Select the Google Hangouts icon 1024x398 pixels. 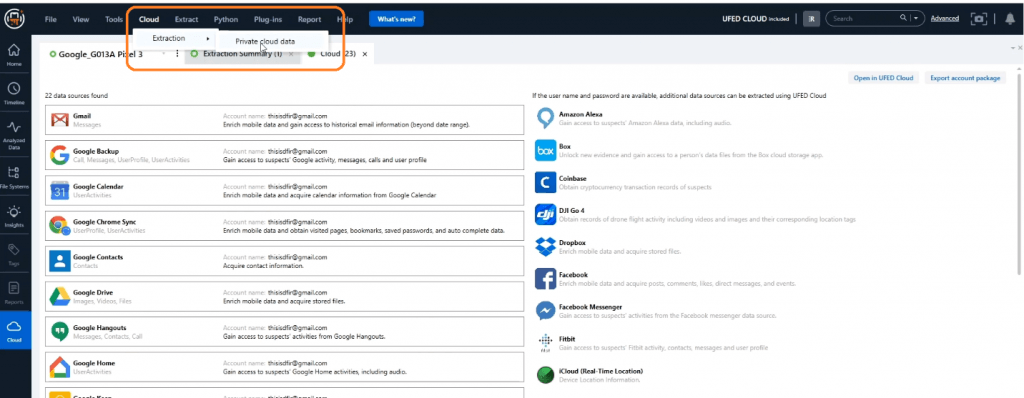click(60, 332)
